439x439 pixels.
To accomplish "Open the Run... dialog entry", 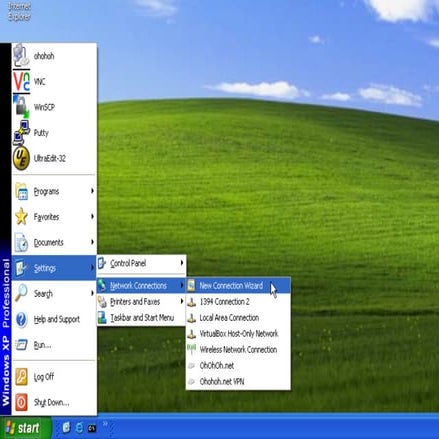I will [54, 345].
